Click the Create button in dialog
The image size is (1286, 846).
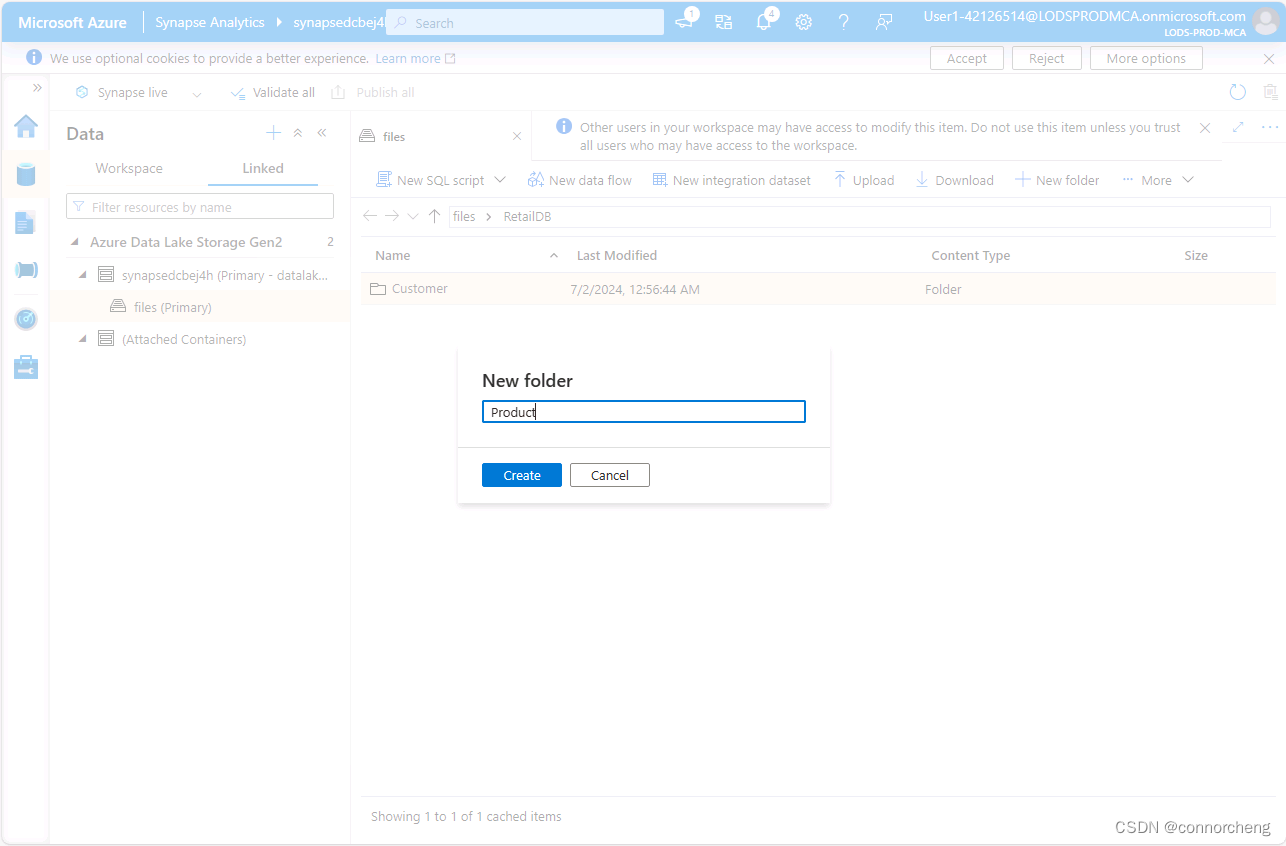tap(522, 475)
